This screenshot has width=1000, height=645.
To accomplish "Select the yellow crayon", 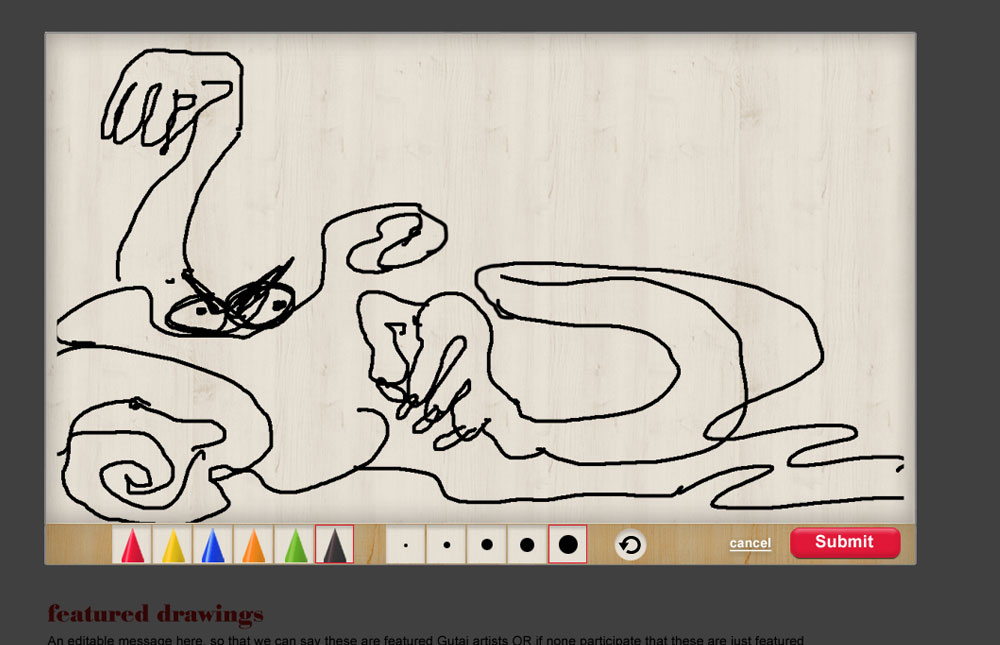I will tap(173, 545).
